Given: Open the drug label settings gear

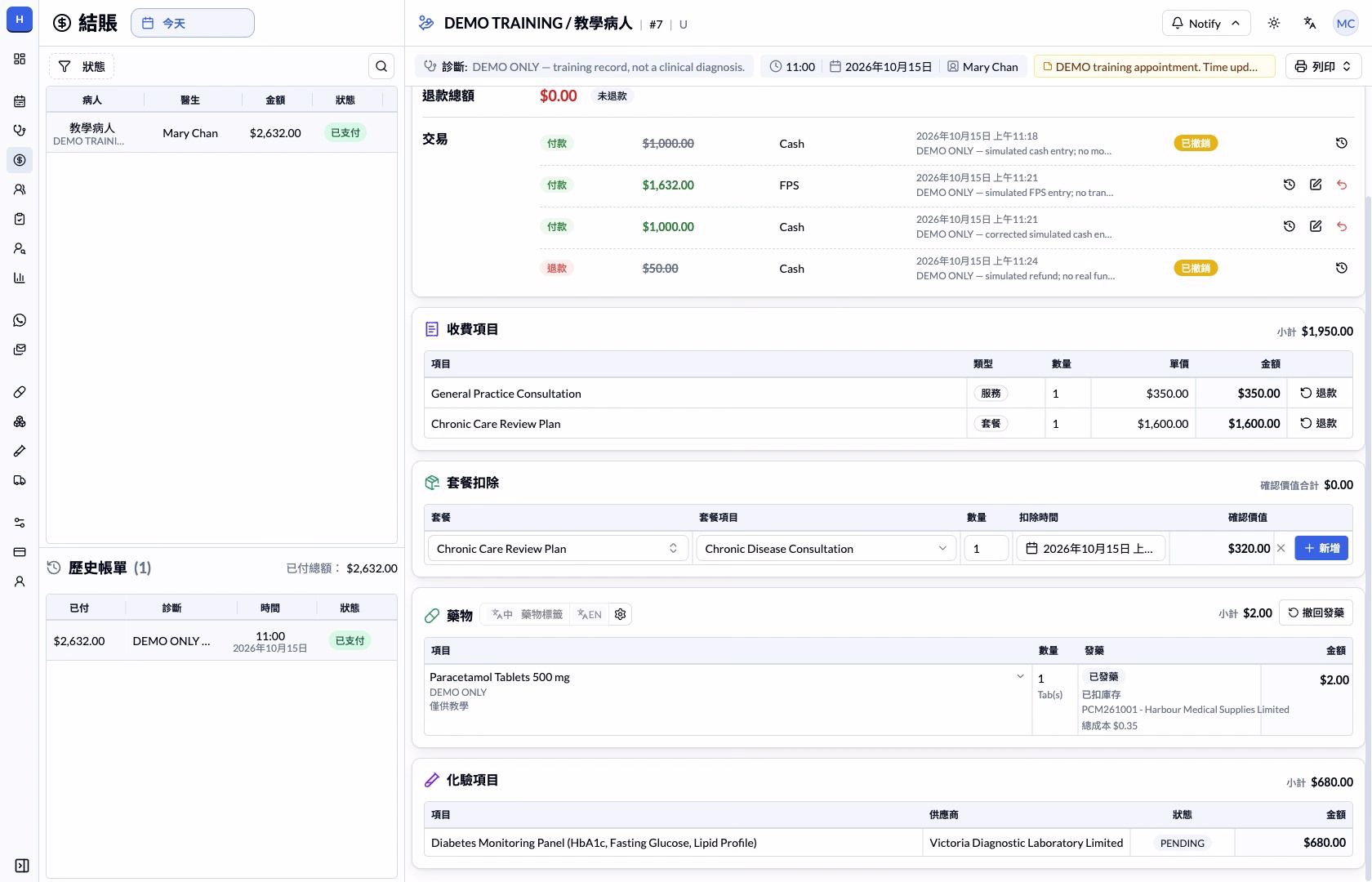Looking at the screenshot, I should pos(621,614).
